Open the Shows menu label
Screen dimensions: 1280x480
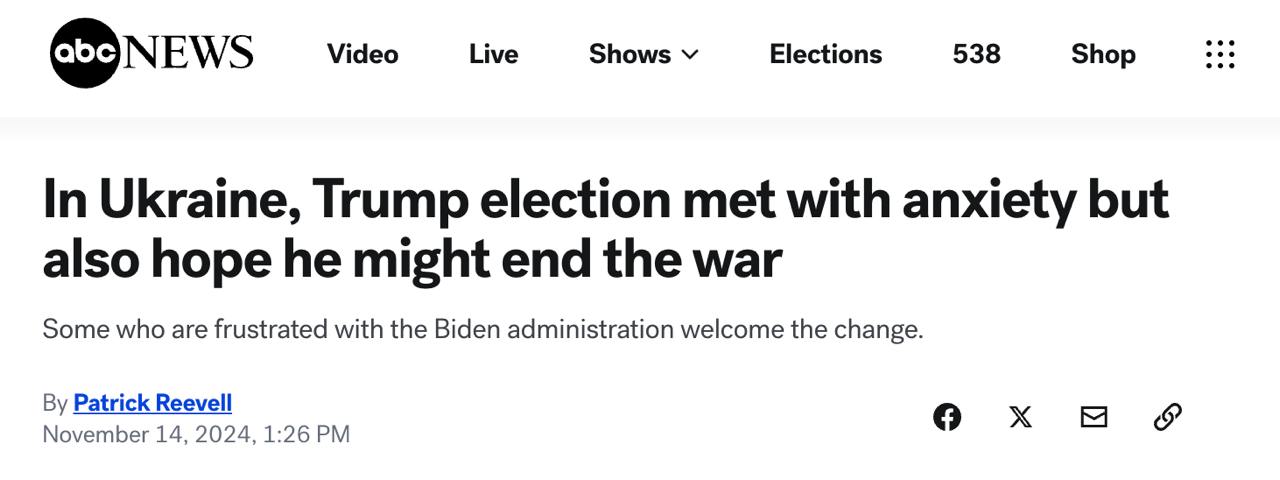click(630, 54)
